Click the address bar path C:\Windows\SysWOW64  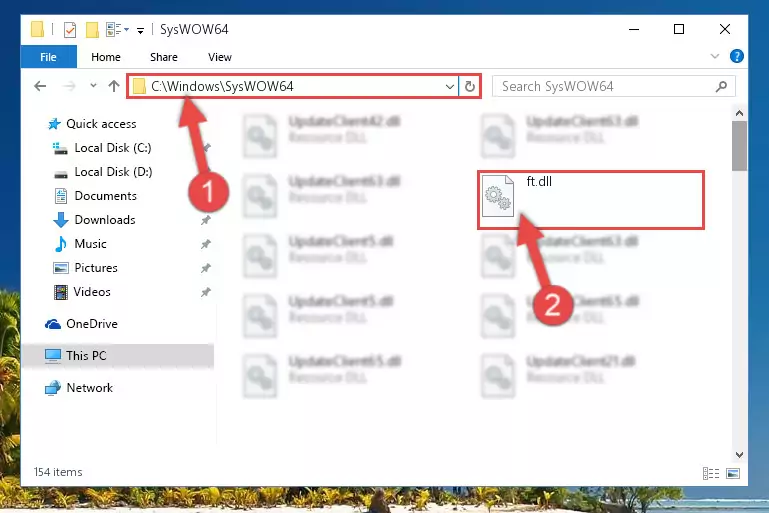(x=222, y=86)
